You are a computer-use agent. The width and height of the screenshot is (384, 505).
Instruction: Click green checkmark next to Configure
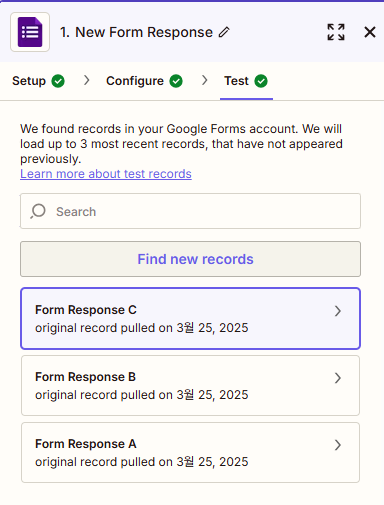(x=176, y=81)
